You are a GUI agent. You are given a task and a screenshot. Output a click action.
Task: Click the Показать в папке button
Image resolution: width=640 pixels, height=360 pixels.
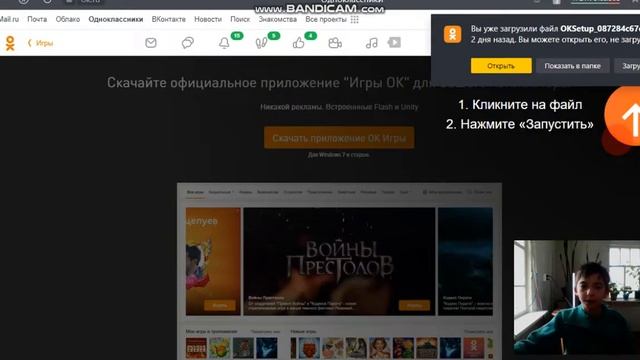tap(572, 66)
